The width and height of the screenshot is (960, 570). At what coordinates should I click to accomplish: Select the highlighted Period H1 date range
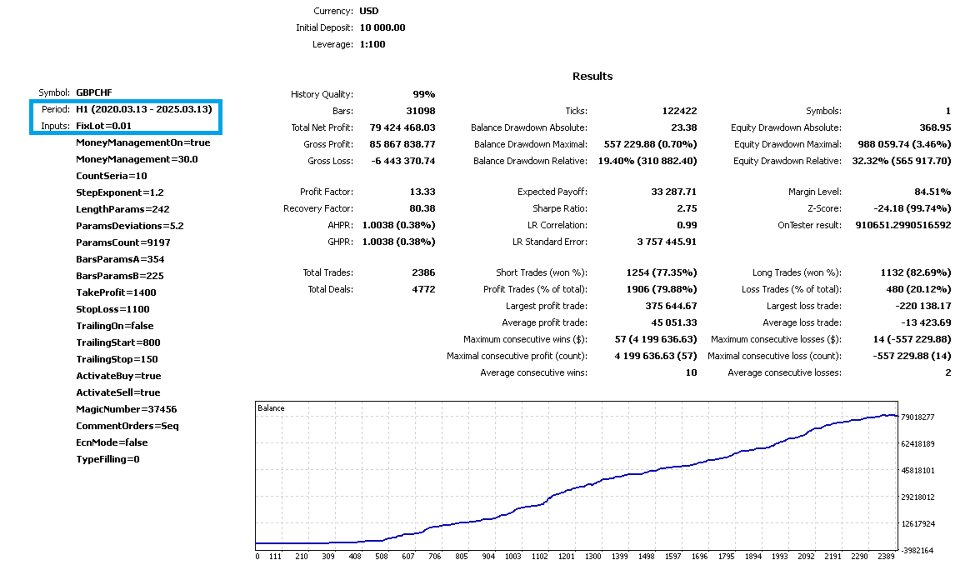[144, 109]
